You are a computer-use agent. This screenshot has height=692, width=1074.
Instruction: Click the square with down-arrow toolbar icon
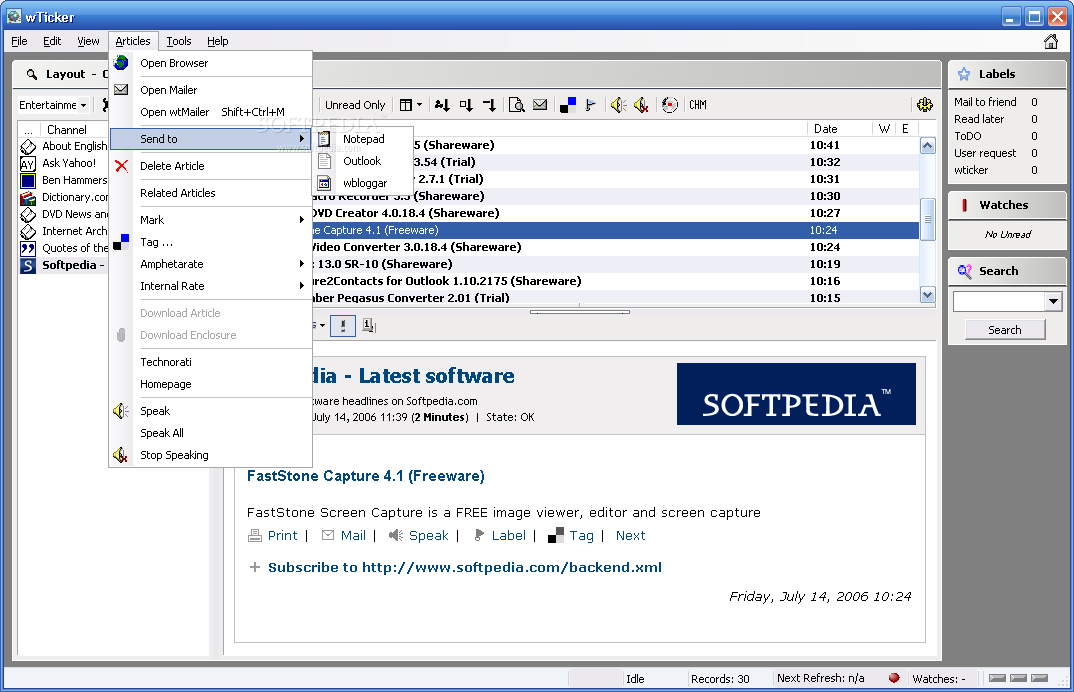[x=466, y=105]
